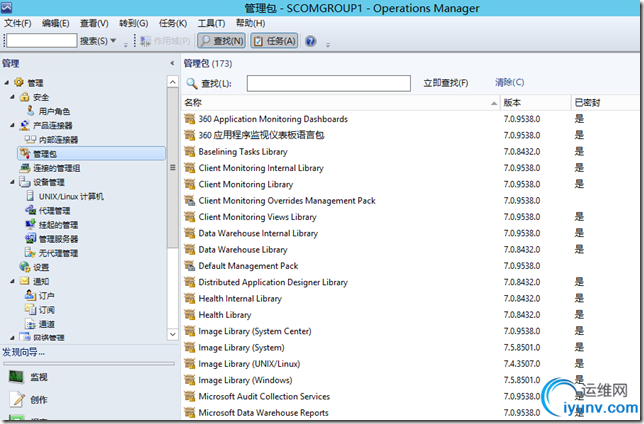Open 连接的管理组 icon in tree

point(25,168)
